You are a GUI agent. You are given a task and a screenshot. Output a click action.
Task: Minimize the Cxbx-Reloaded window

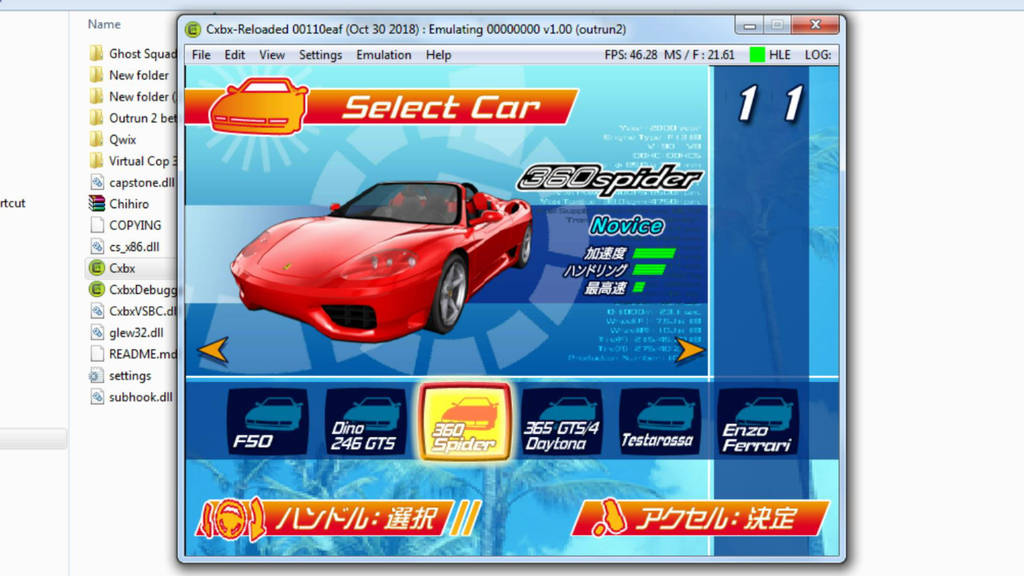(749, 25)
